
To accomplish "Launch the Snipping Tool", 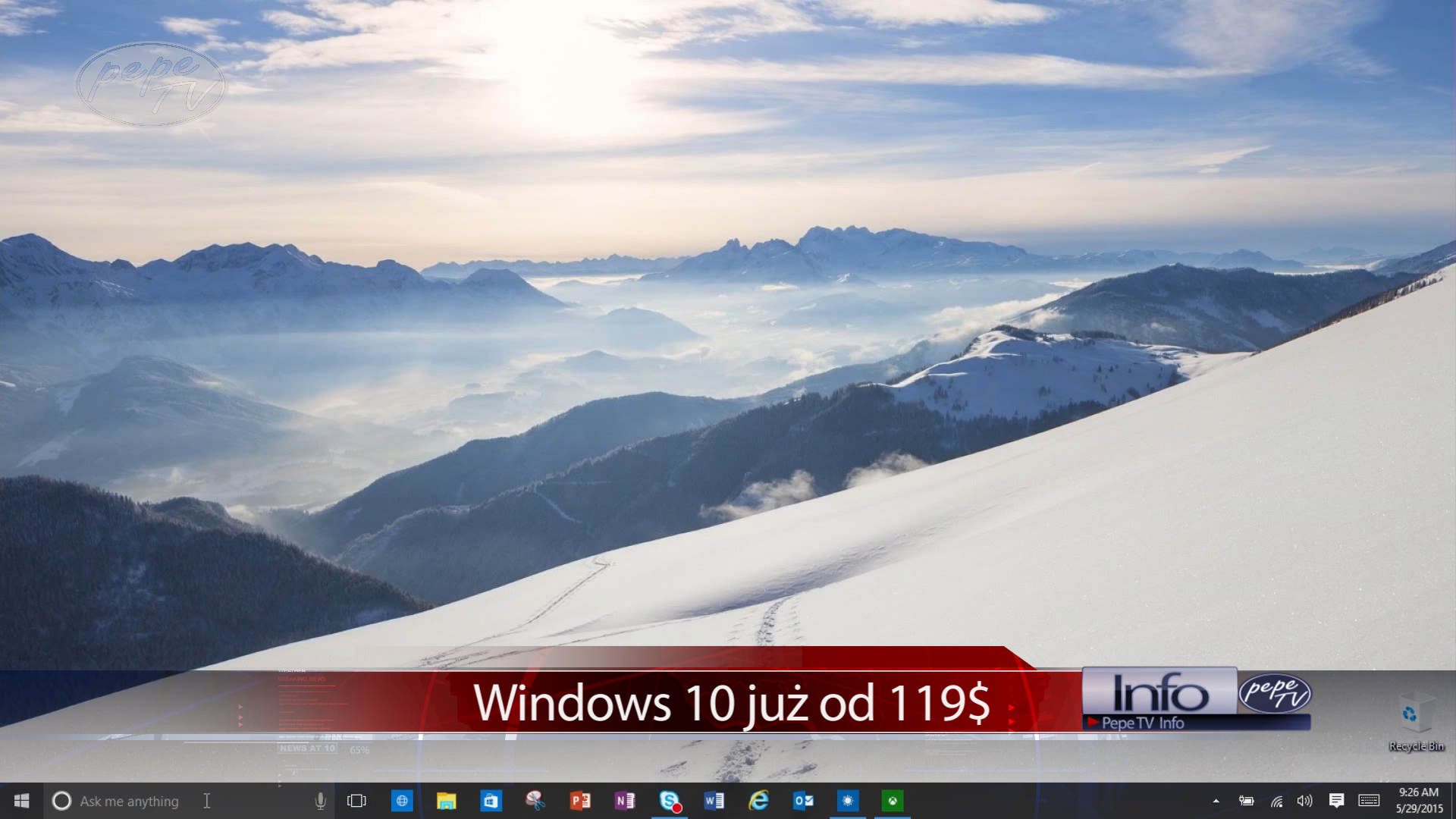I will (535, 801).
